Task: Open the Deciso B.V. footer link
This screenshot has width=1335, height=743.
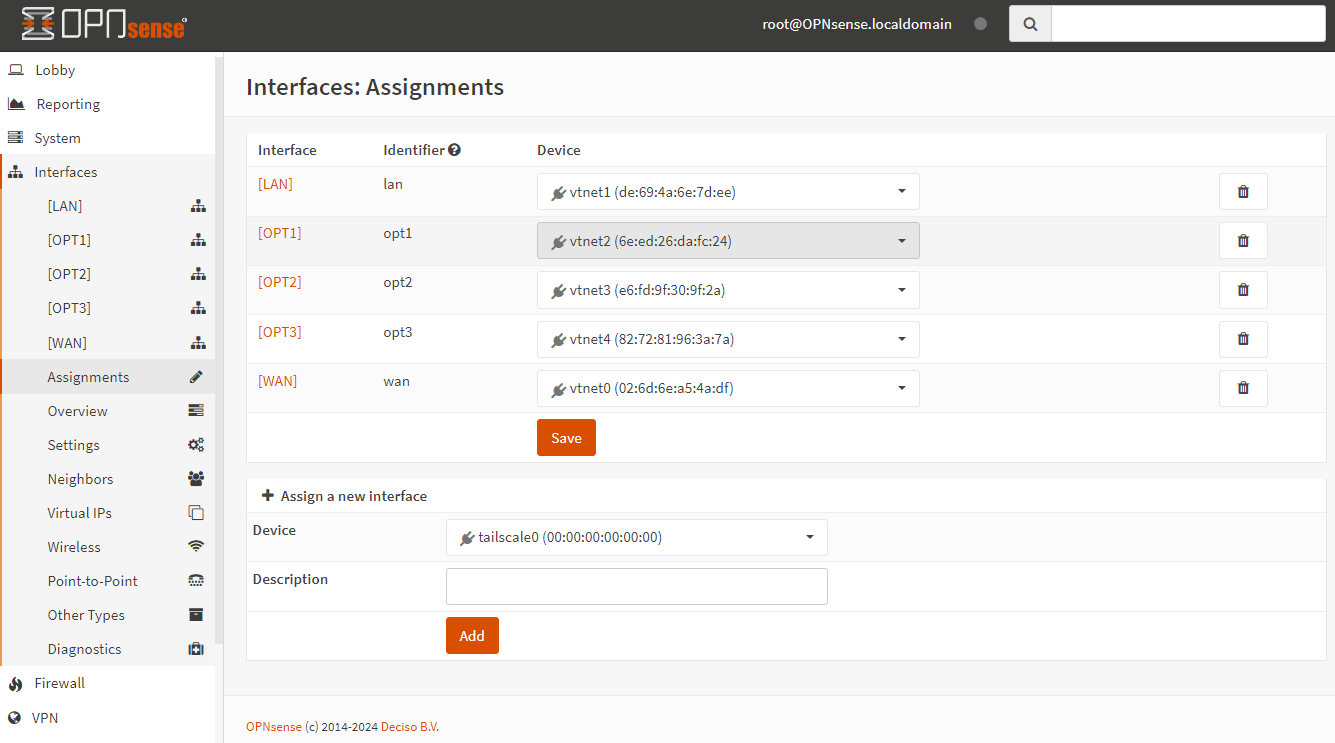Action: coord(410,727)
